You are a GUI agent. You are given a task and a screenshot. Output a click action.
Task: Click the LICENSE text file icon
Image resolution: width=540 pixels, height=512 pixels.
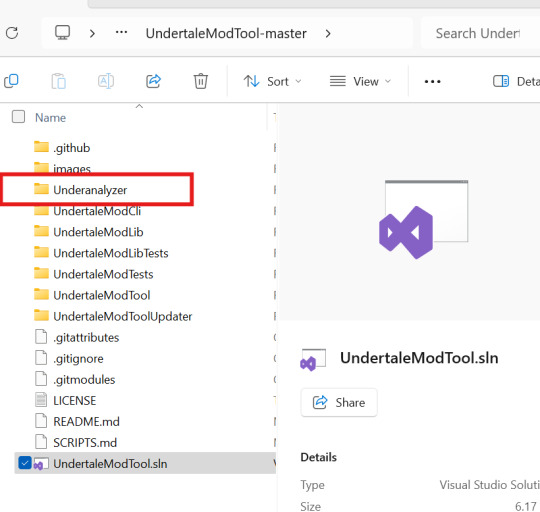pyautogui.click(x=41, y=400)
